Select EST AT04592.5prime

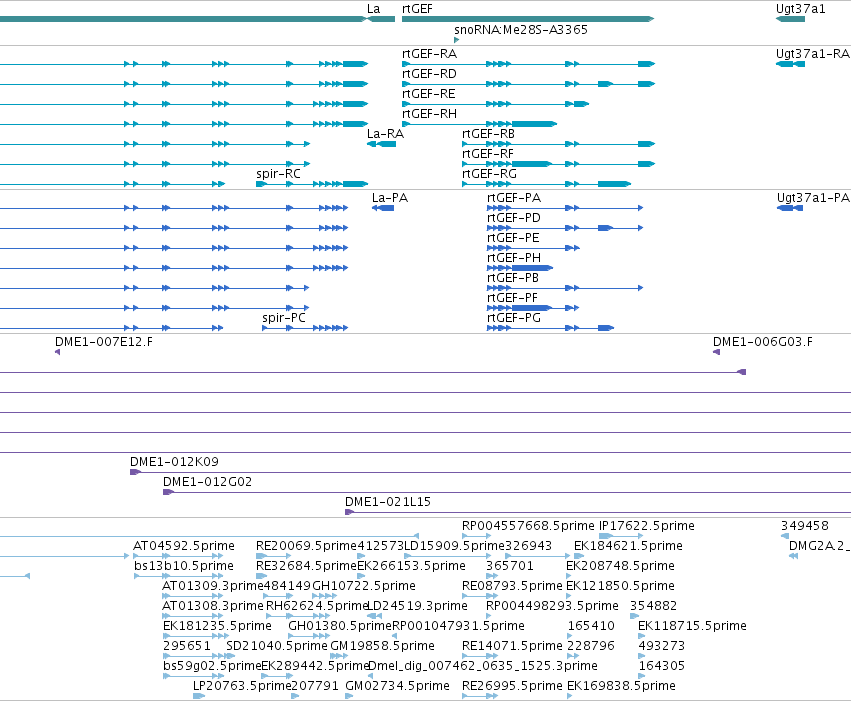tap(184, 546)
